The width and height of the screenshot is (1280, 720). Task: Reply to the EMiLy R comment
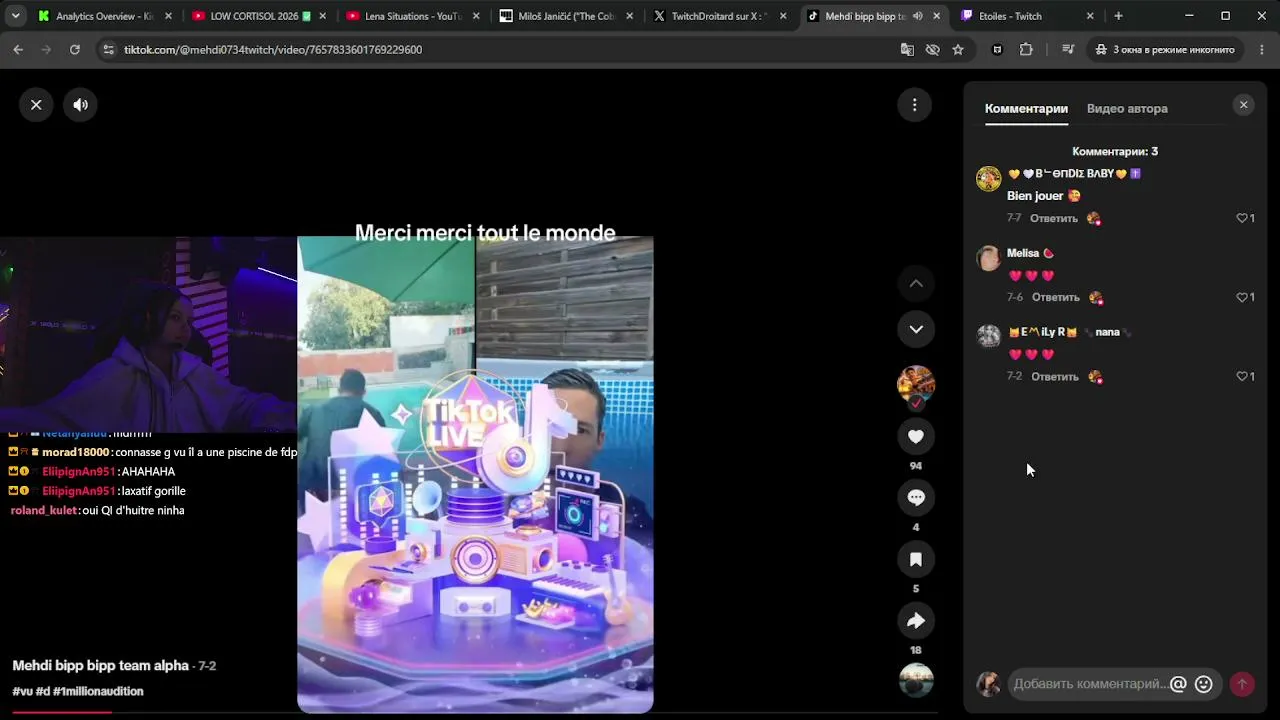point(1055,376)
